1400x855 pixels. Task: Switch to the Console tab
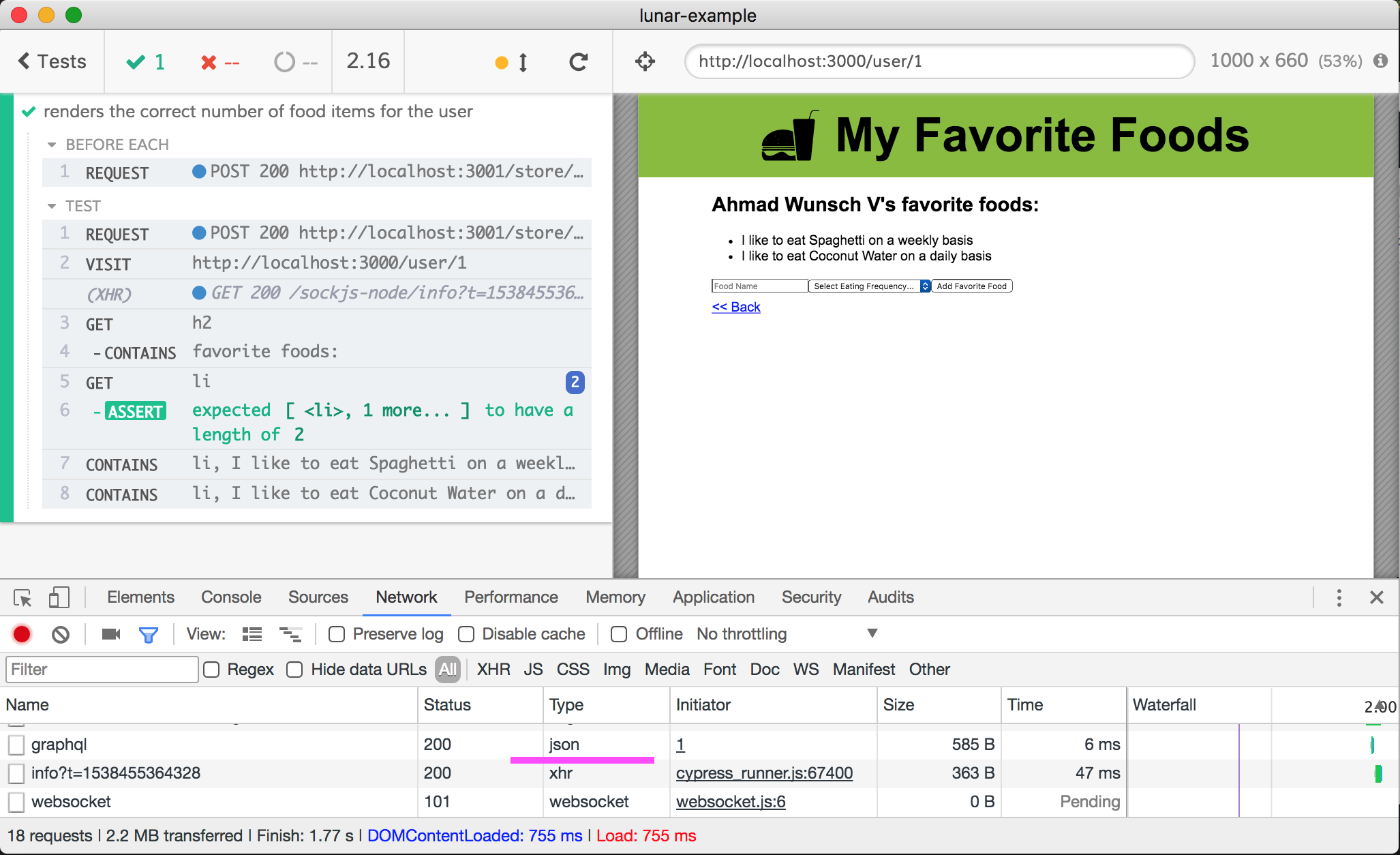point(231,597)
